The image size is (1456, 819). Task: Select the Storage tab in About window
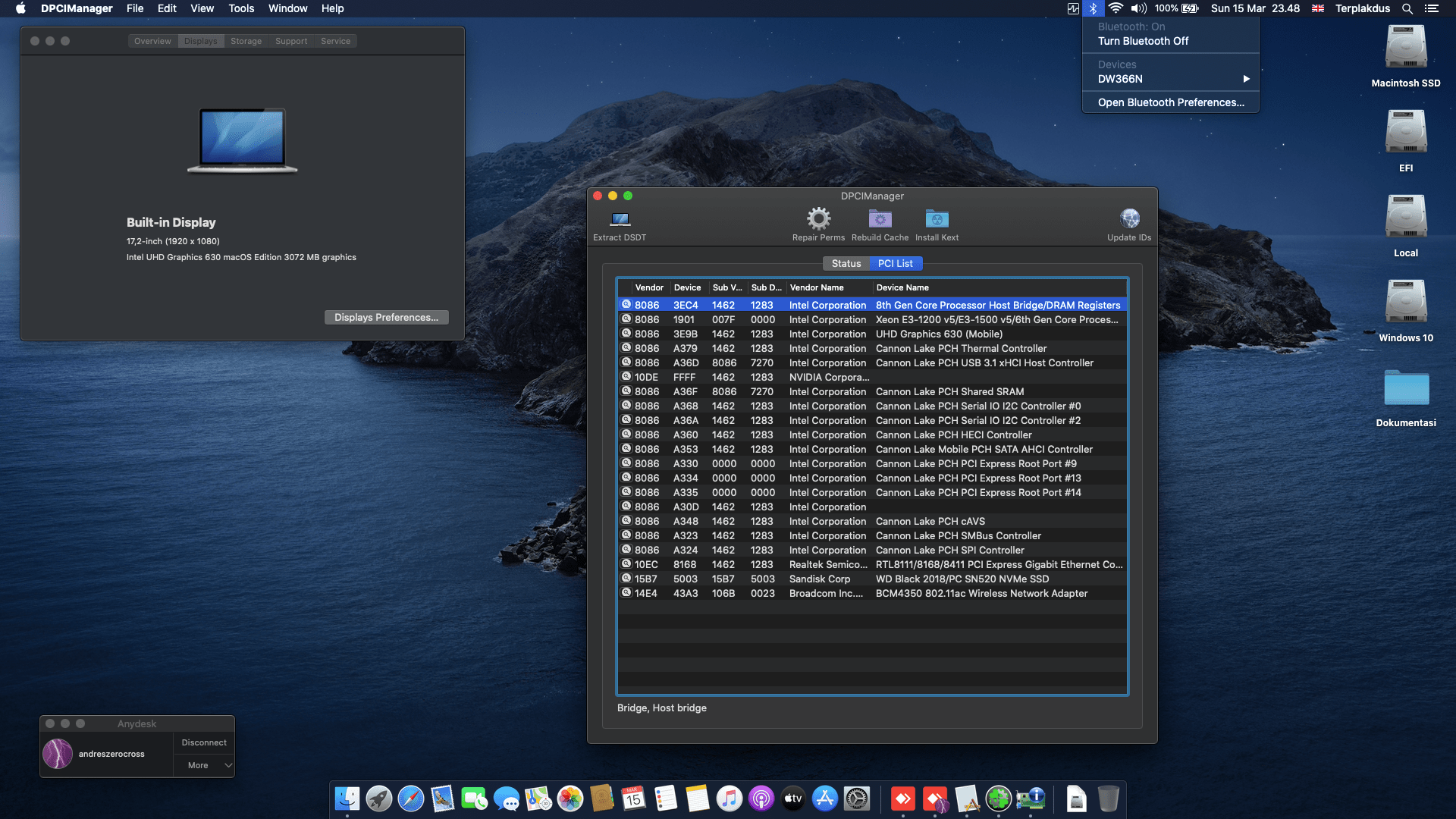point(246,41)
